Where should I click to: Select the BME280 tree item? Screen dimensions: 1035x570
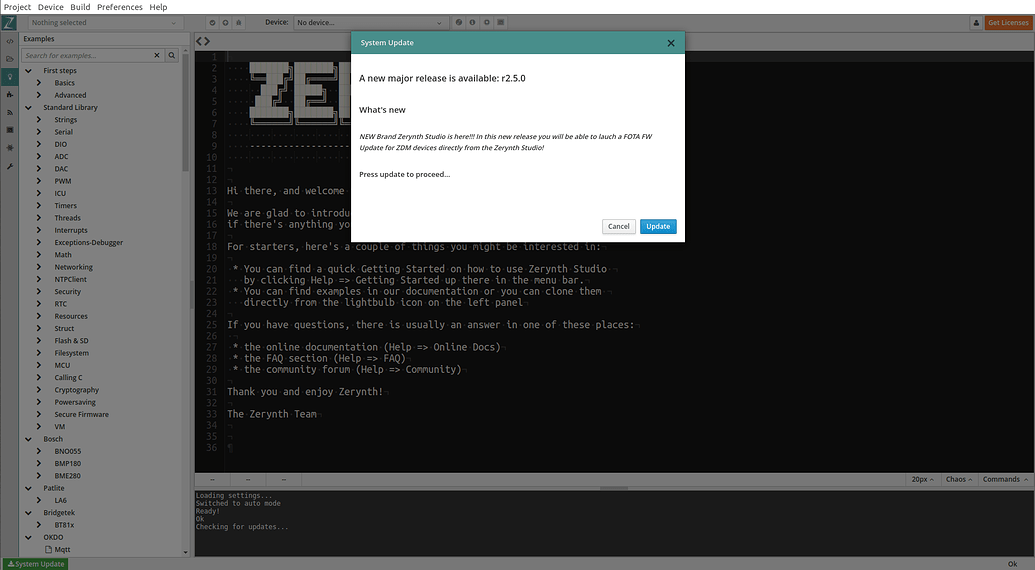(67, 476)
